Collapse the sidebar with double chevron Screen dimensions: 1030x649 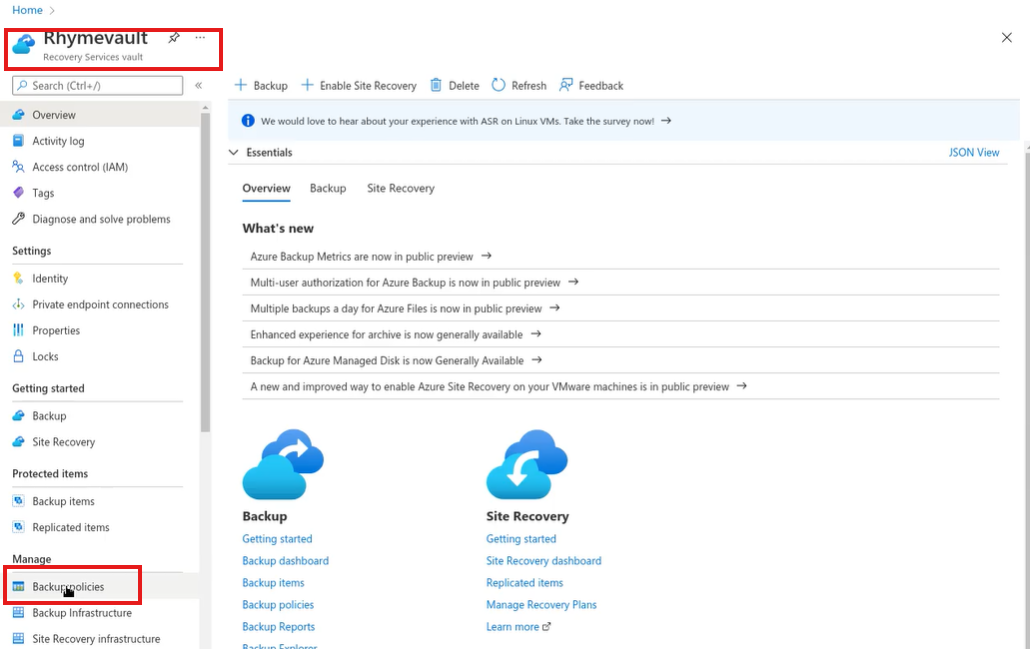pos(198,85)
